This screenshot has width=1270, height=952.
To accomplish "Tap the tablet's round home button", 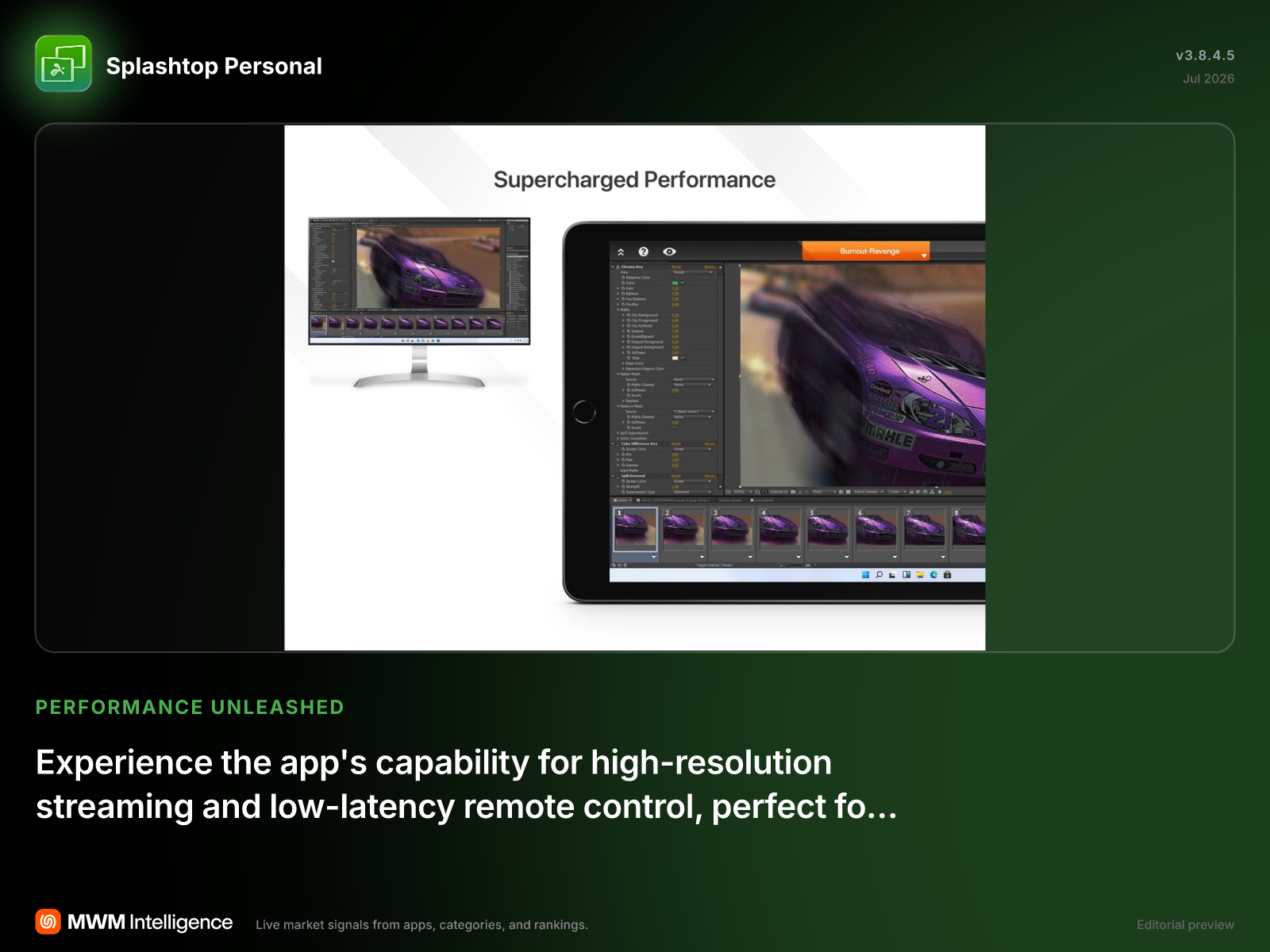I will [x=584, y=412].
